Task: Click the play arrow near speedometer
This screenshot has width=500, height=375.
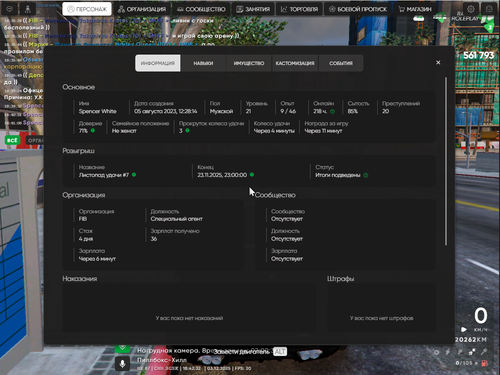Action: (x=464, y=329)
